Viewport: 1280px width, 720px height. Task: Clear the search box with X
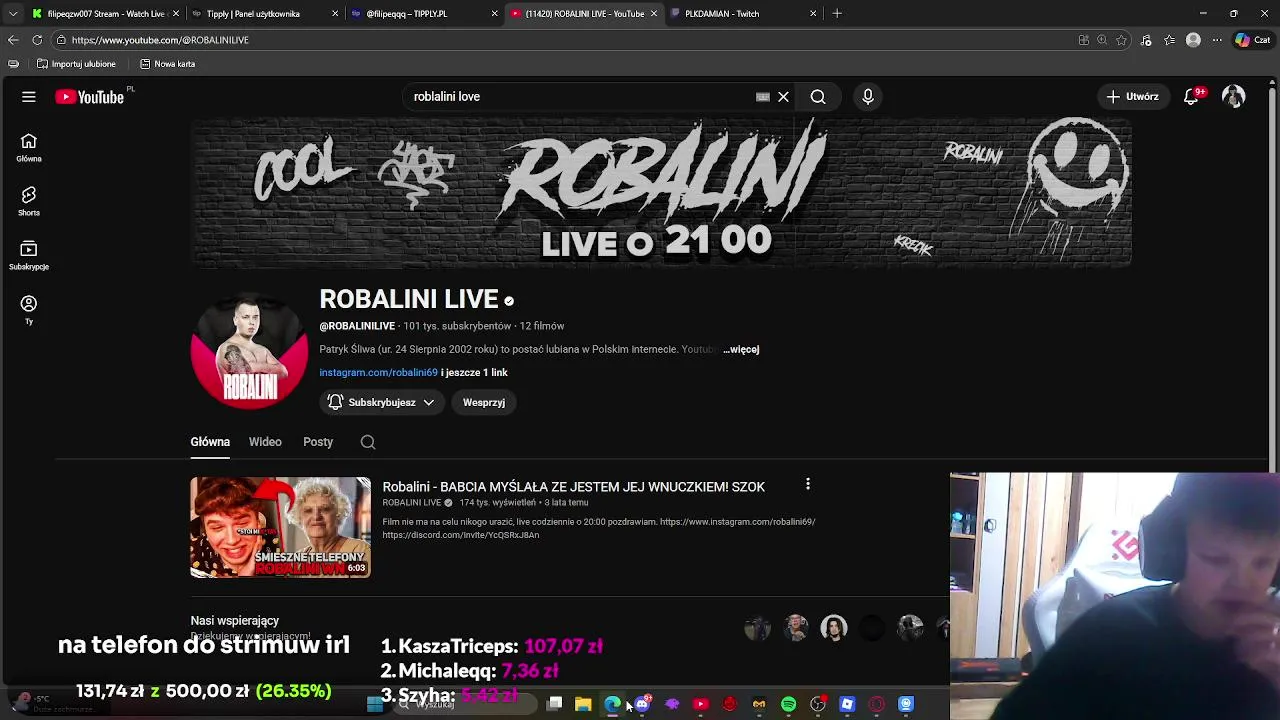click(x=783, y=97)
